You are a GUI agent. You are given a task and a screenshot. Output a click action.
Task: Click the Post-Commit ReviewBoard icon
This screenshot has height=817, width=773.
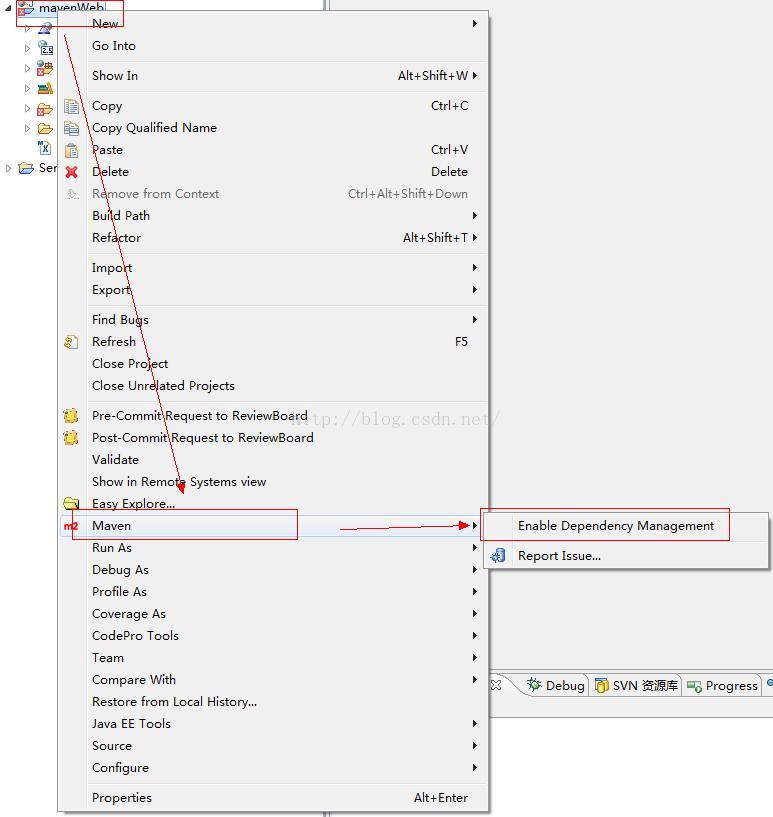pyautogui.click(x=71, y=438)
